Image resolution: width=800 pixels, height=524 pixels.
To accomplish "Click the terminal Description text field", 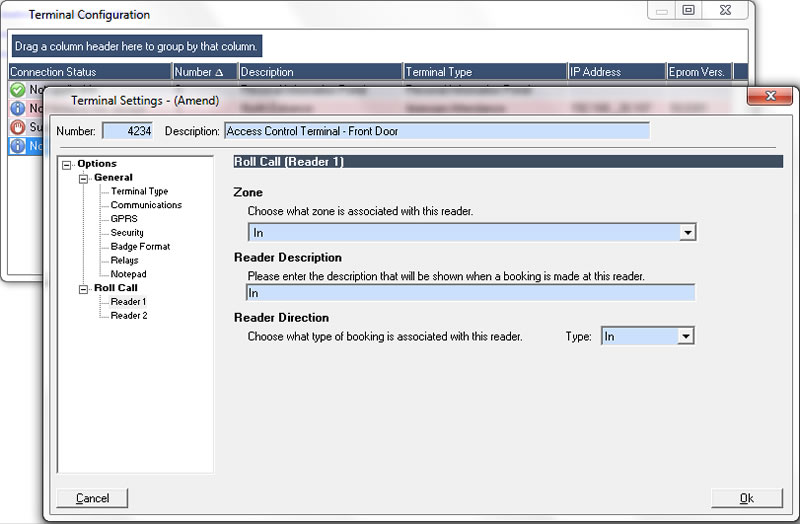I will (437, 131).
